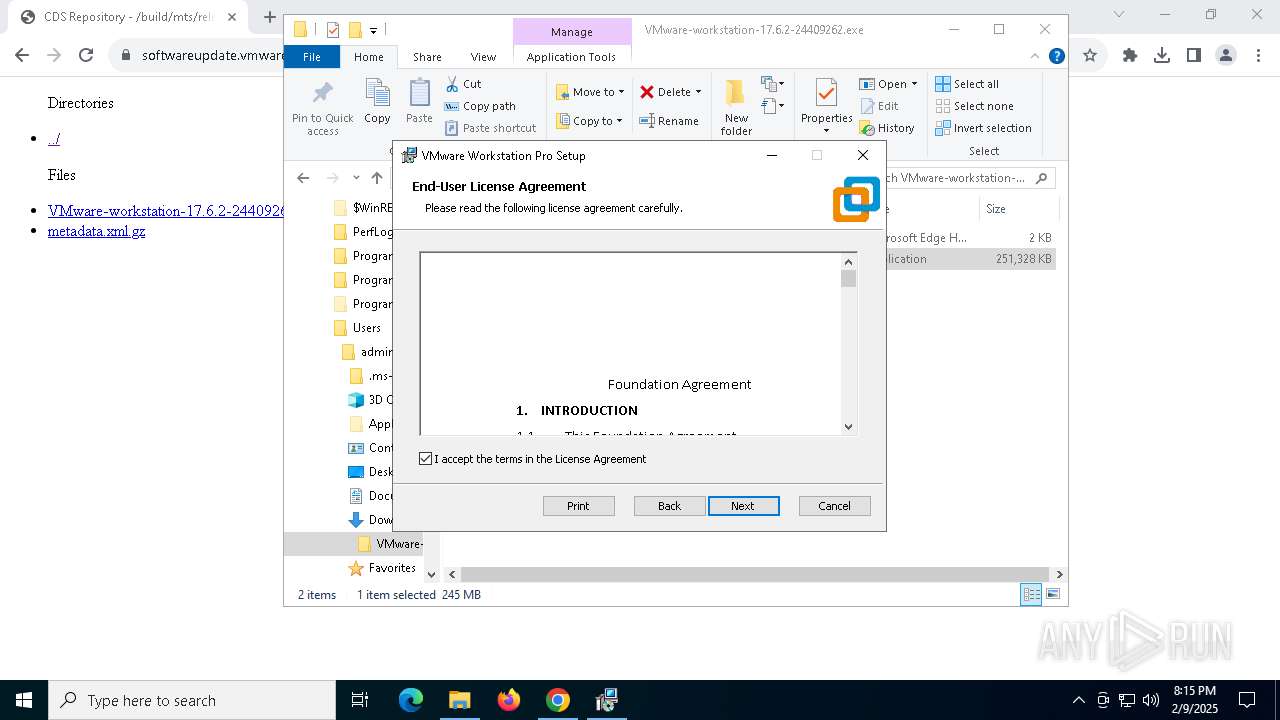1280x720 pixels.
Task: Open recent locations dropdown in Explorer
Action: (x=355, y=178)
